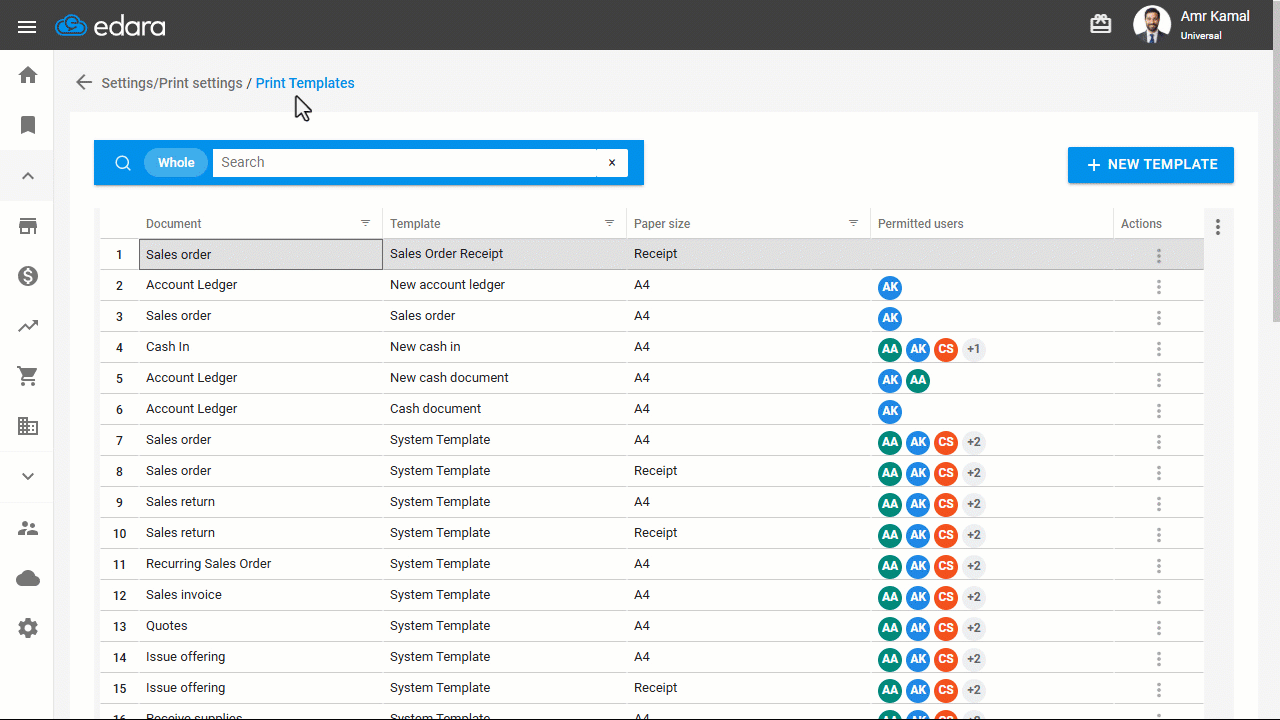Screen dimensions: 1280x720
Task: Open actions menu for New cash document
Action: point(1159,380)
